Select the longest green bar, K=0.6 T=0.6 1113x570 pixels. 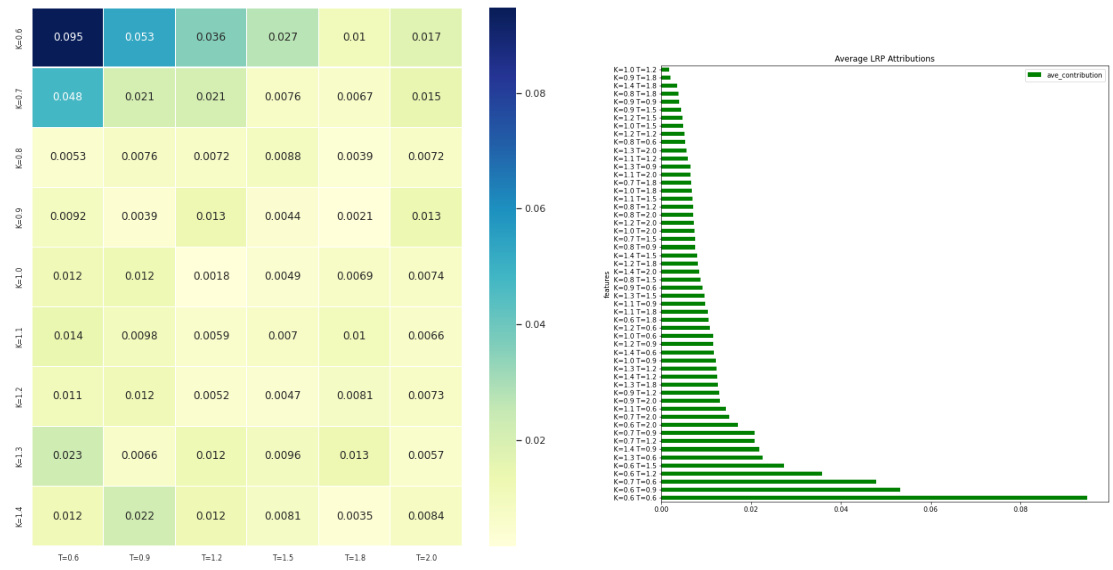pyautogui.click(x=873, y=497)
